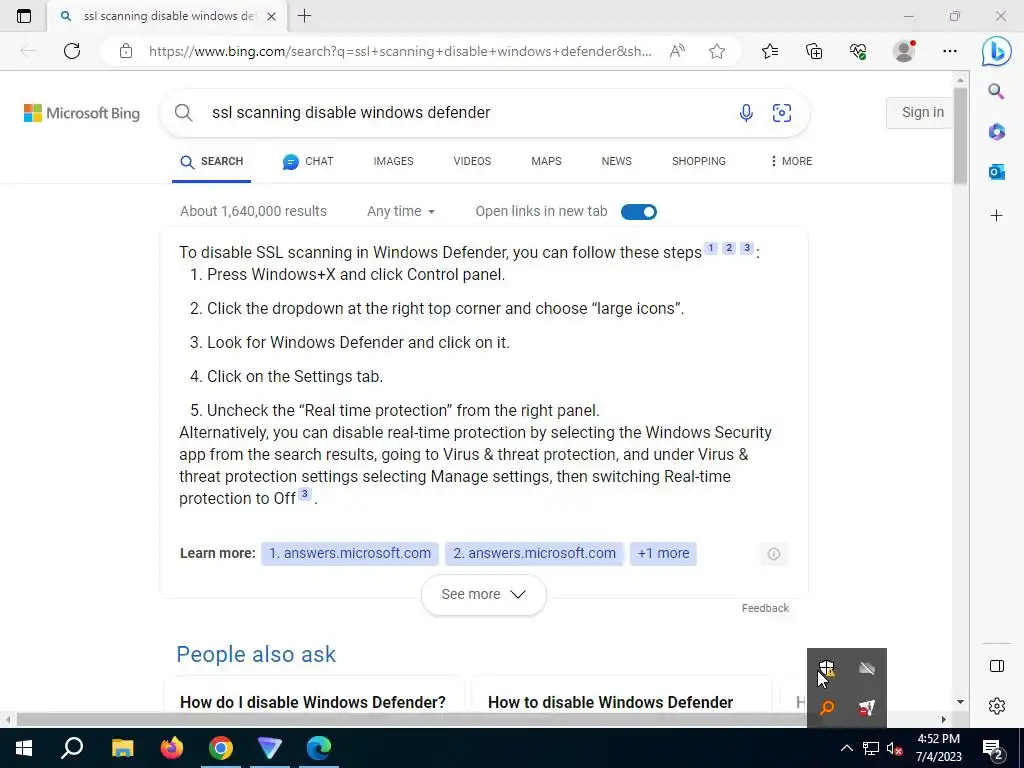Open Bing Chat sidebar button
The height and width of the screenshot is (768, 1024).
pos(997,51)
